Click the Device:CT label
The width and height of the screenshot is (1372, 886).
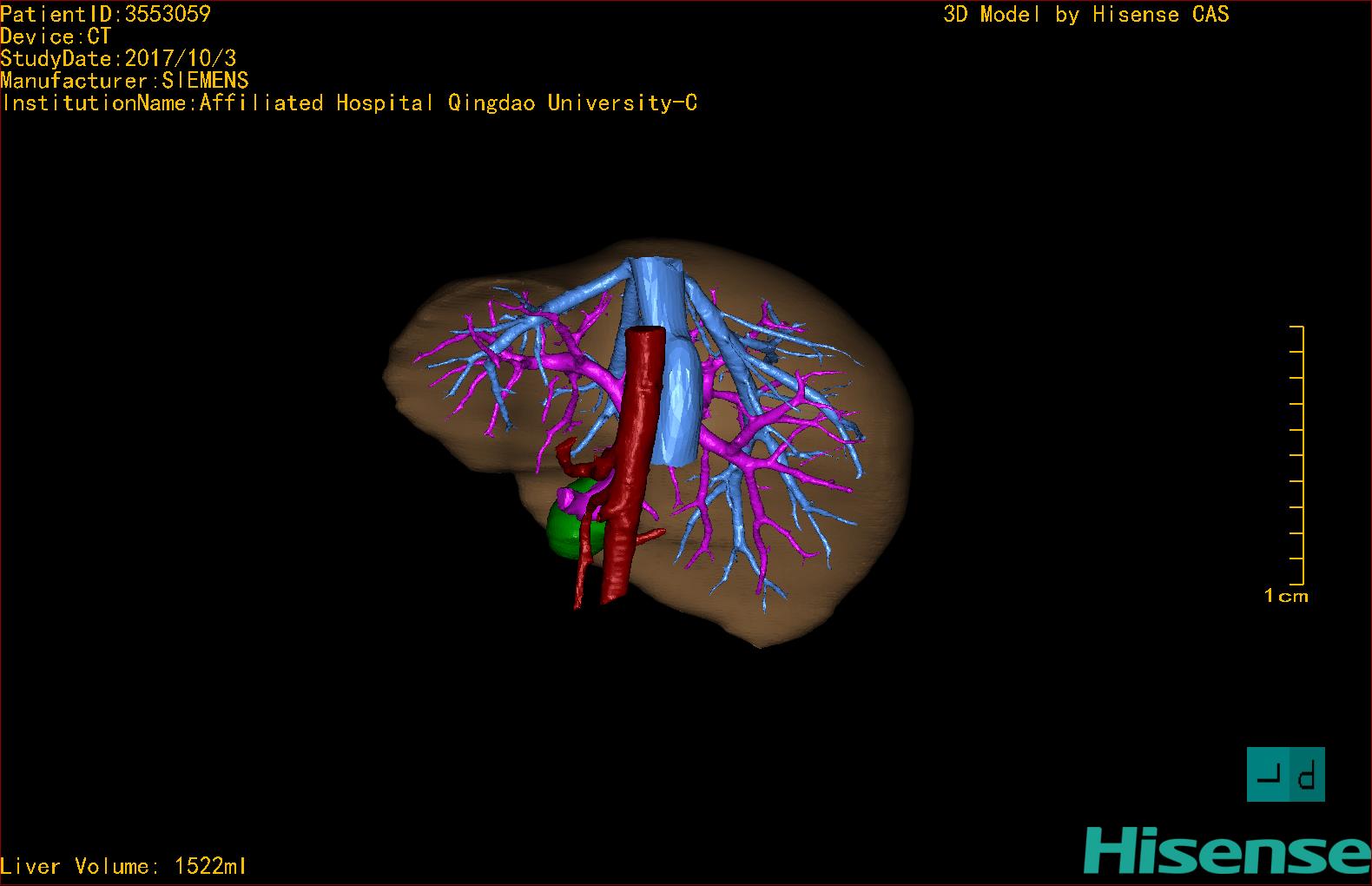[x=56, y=36]
